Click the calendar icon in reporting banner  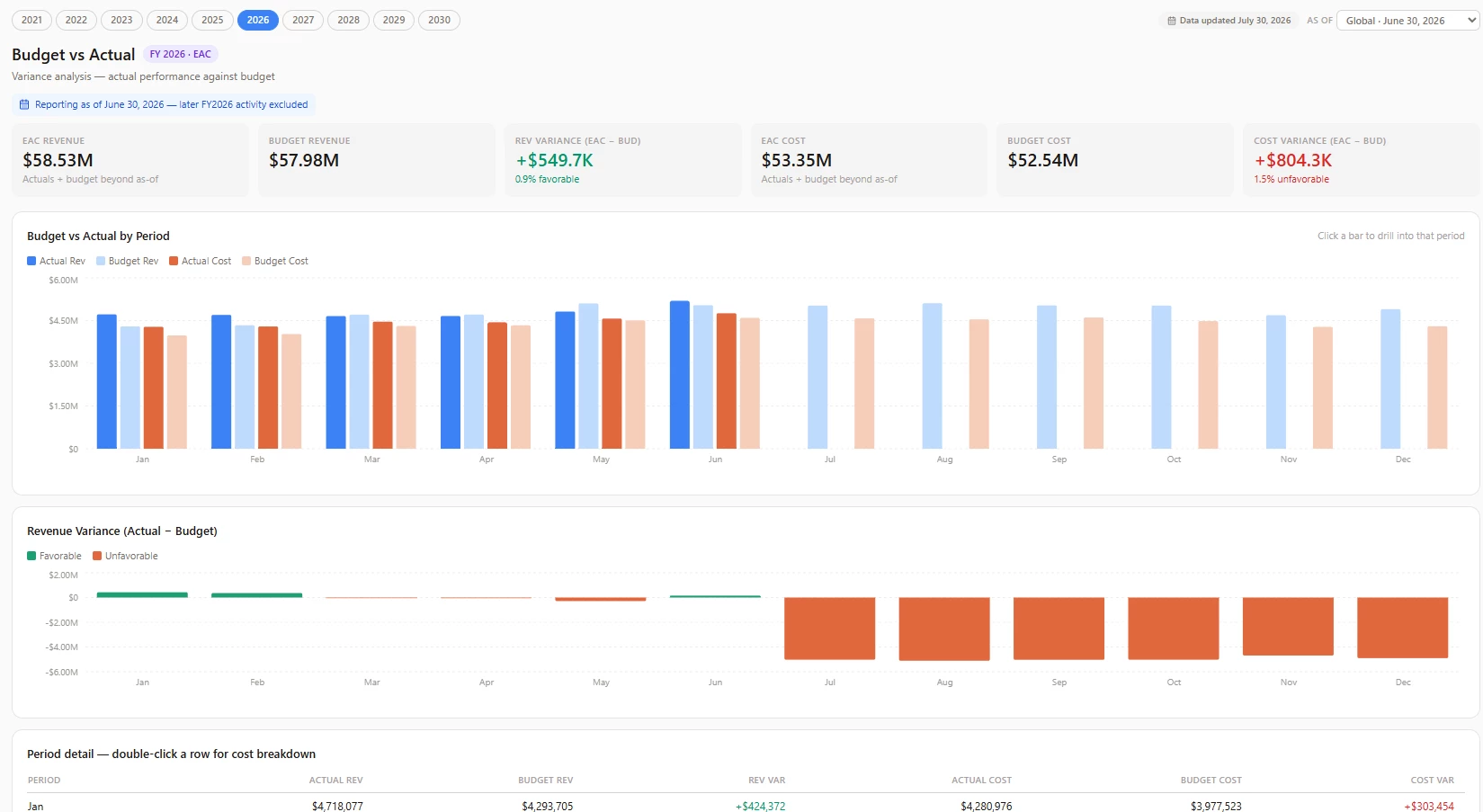tap(24, 104)
